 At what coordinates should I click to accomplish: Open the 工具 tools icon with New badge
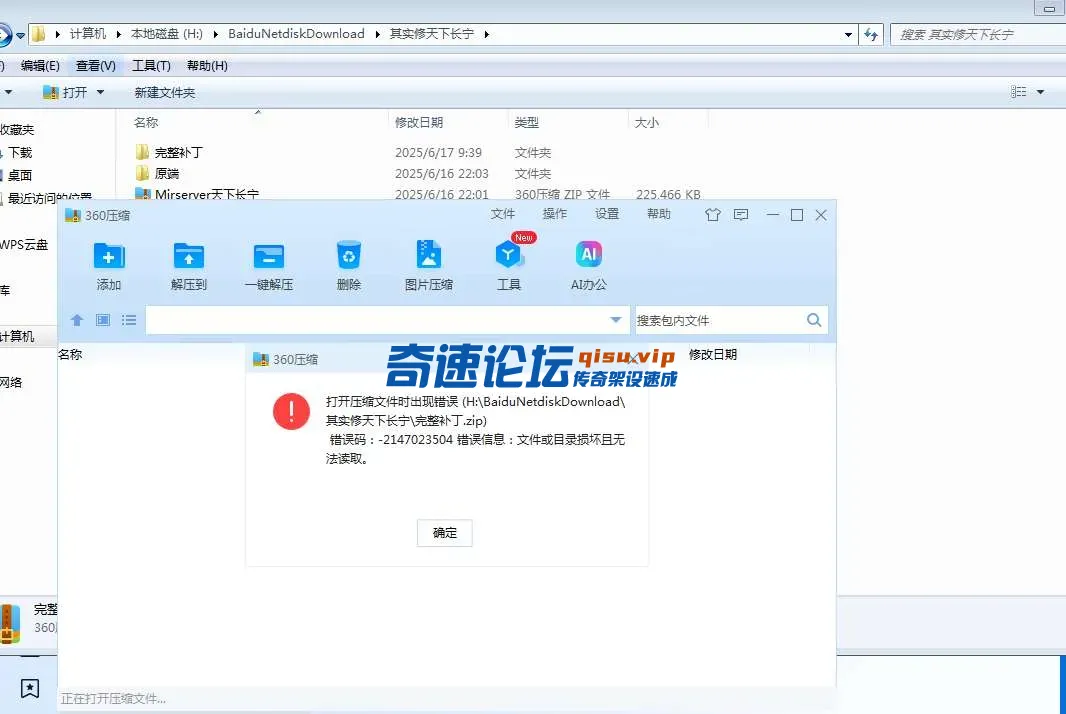509,255
